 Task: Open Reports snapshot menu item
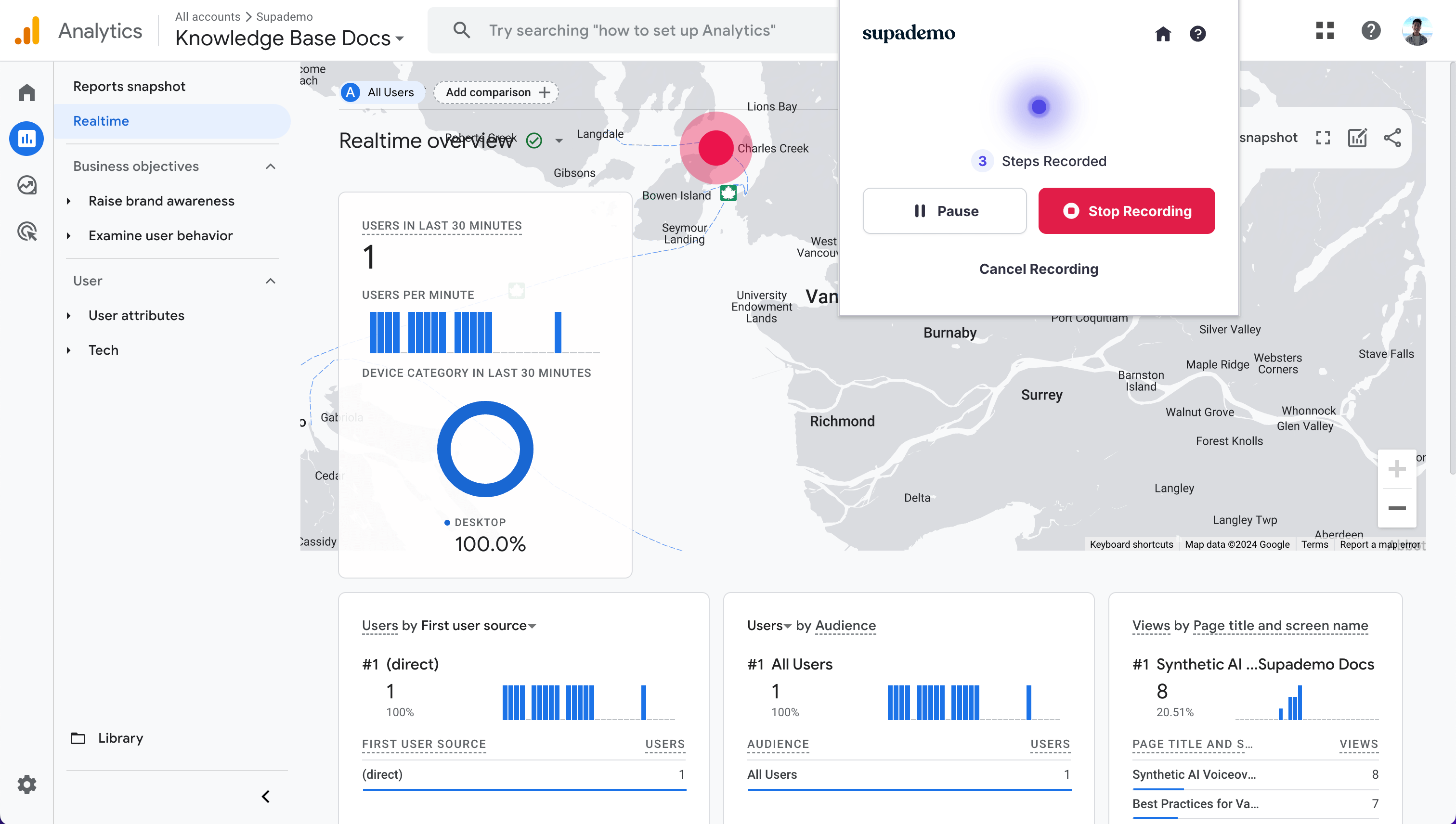pyautogui.click(x=129, y=87)
